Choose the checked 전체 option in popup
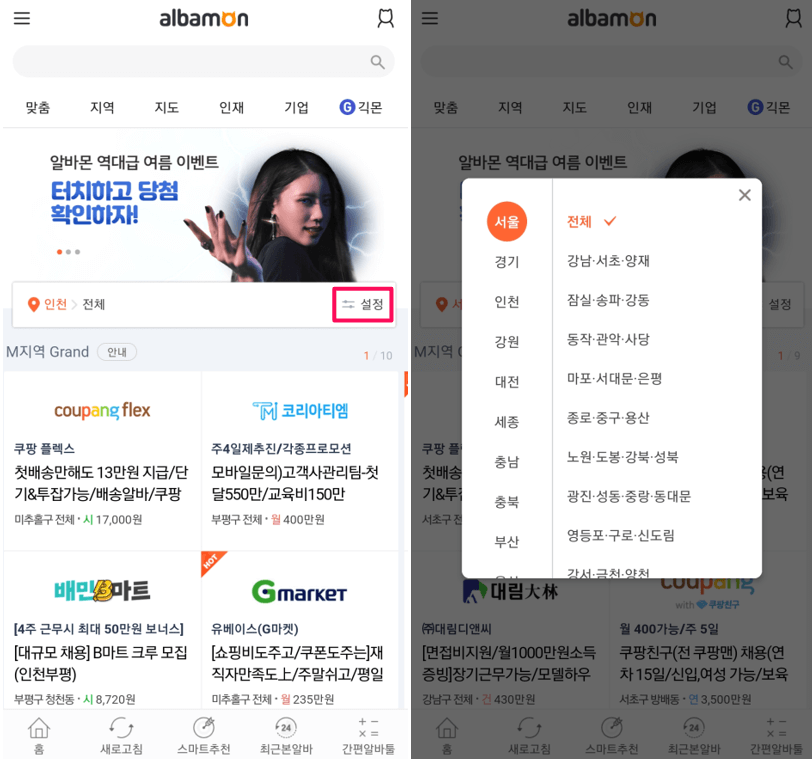This screenshot has height=759, width=812. coord(591,222)
